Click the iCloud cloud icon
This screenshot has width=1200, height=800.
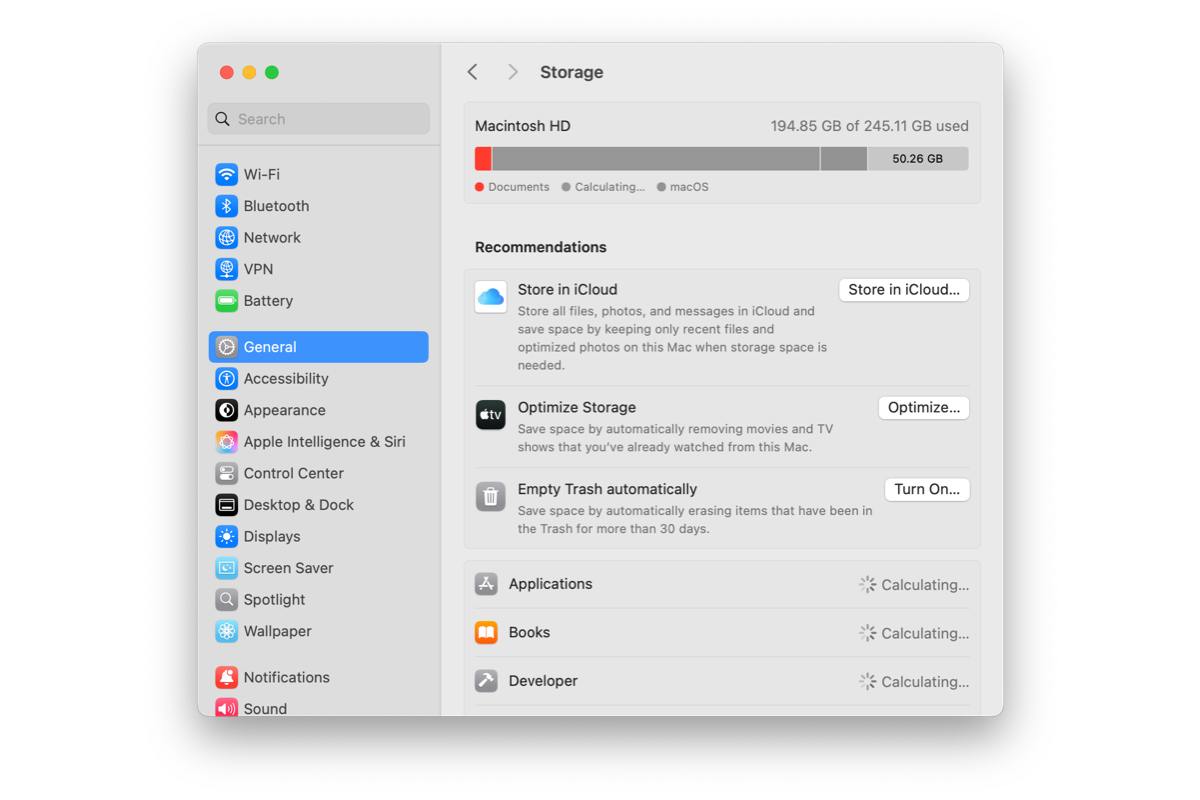coord(490,297)
